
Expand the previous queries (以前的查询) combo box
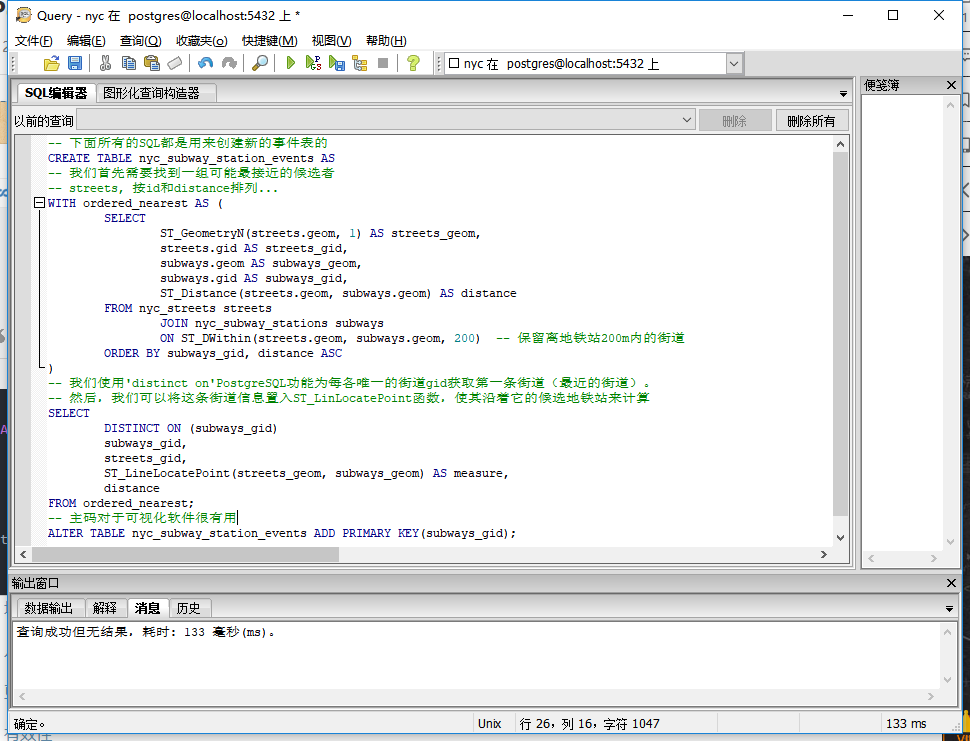[x=687, y=120]
